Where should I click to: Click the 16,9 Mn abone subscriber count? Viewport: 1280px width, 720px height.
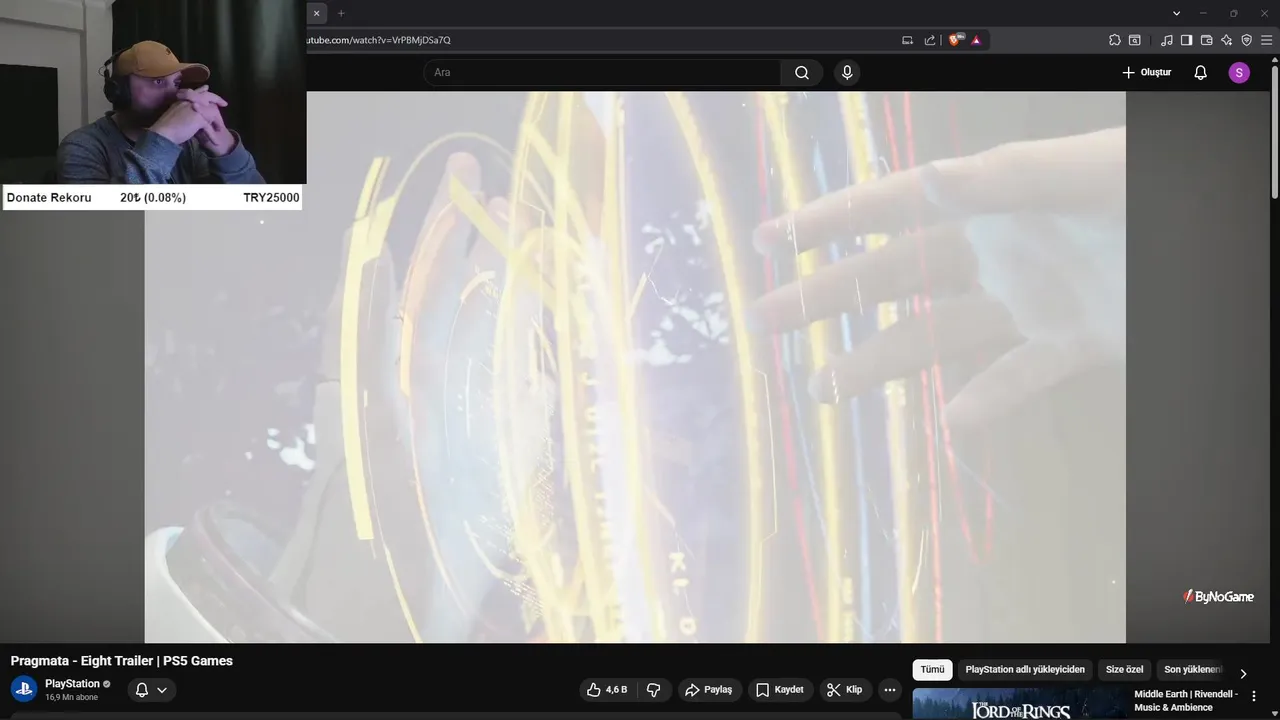coord(71,698)
